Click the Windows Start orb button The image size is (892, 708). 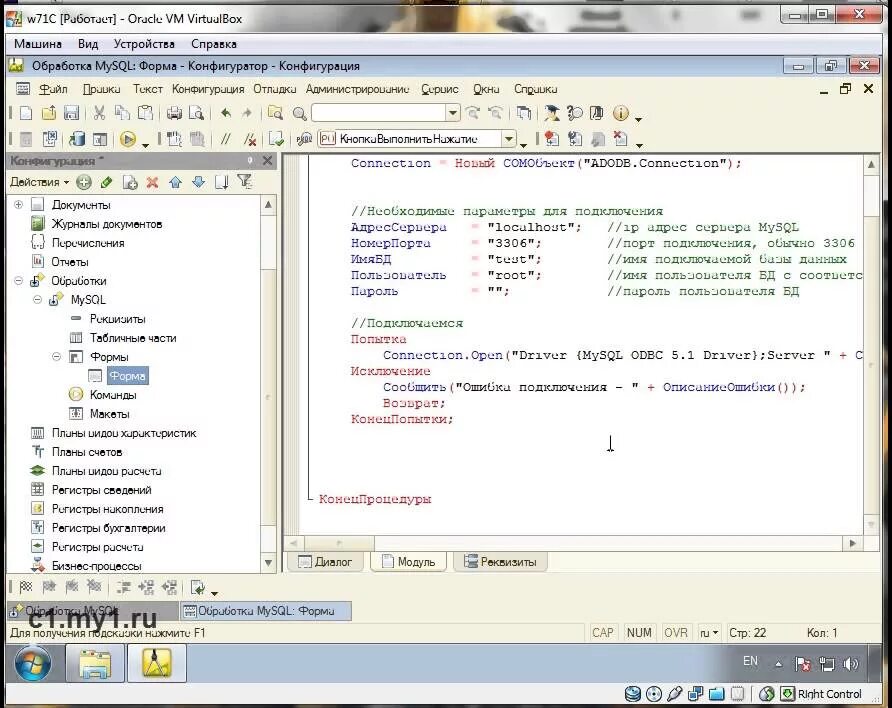pos(32,663)
